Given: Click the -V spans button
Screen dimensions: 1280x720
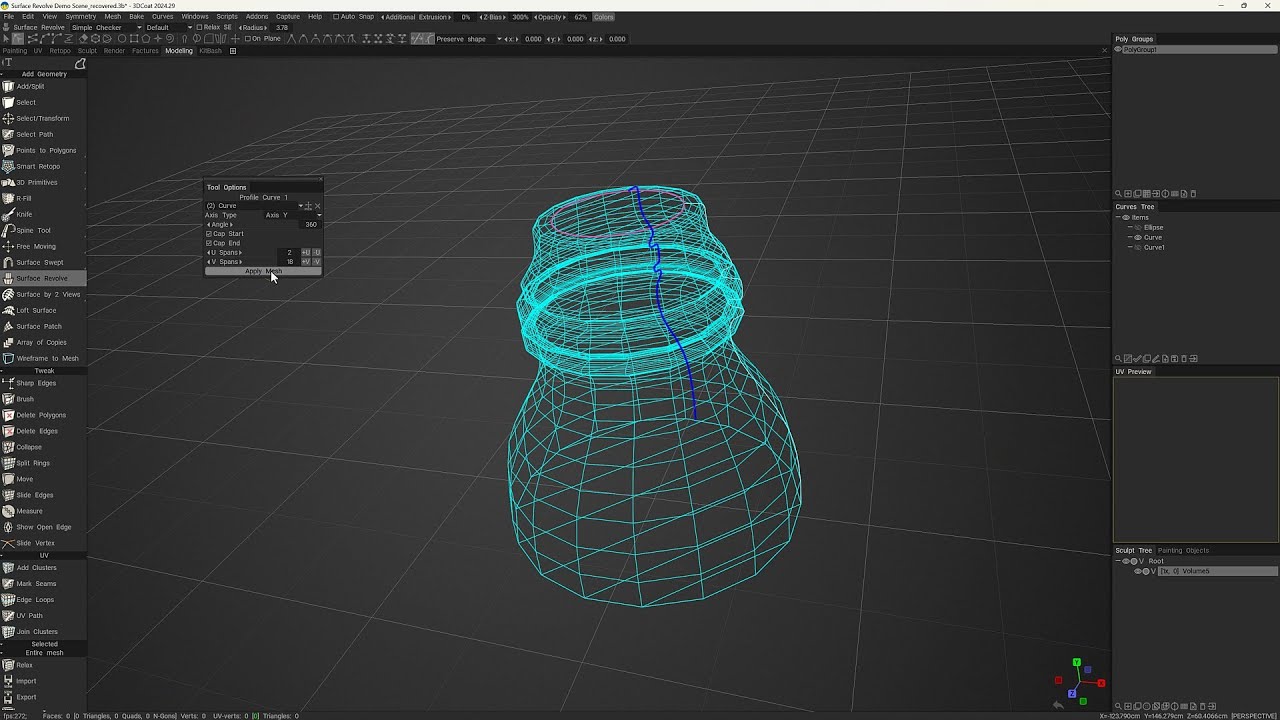Looking at the screenshot, I should tap(316, 262).
